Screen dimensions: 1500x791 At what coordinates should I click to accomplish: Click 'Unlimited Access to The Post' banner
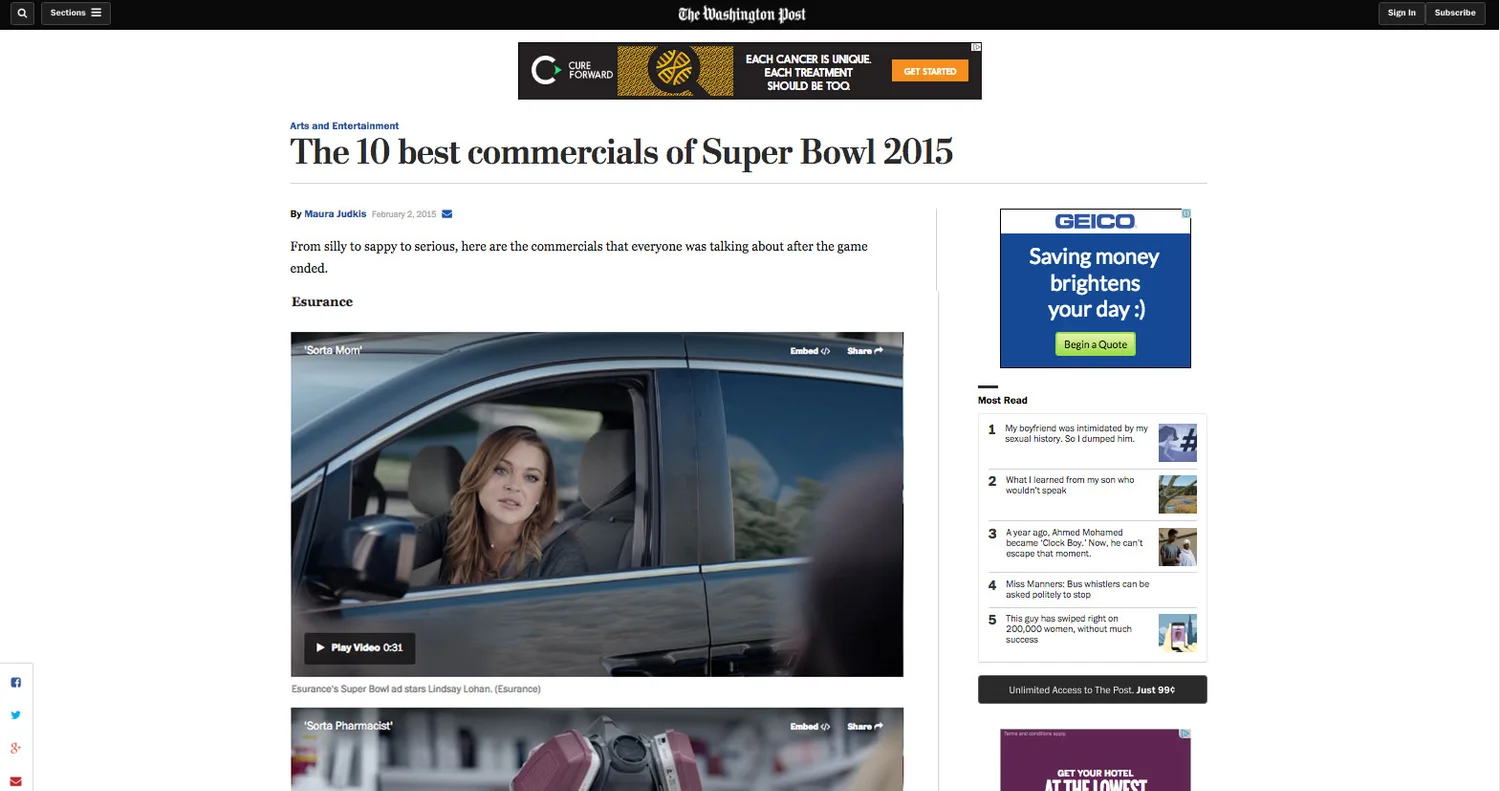1092,690
